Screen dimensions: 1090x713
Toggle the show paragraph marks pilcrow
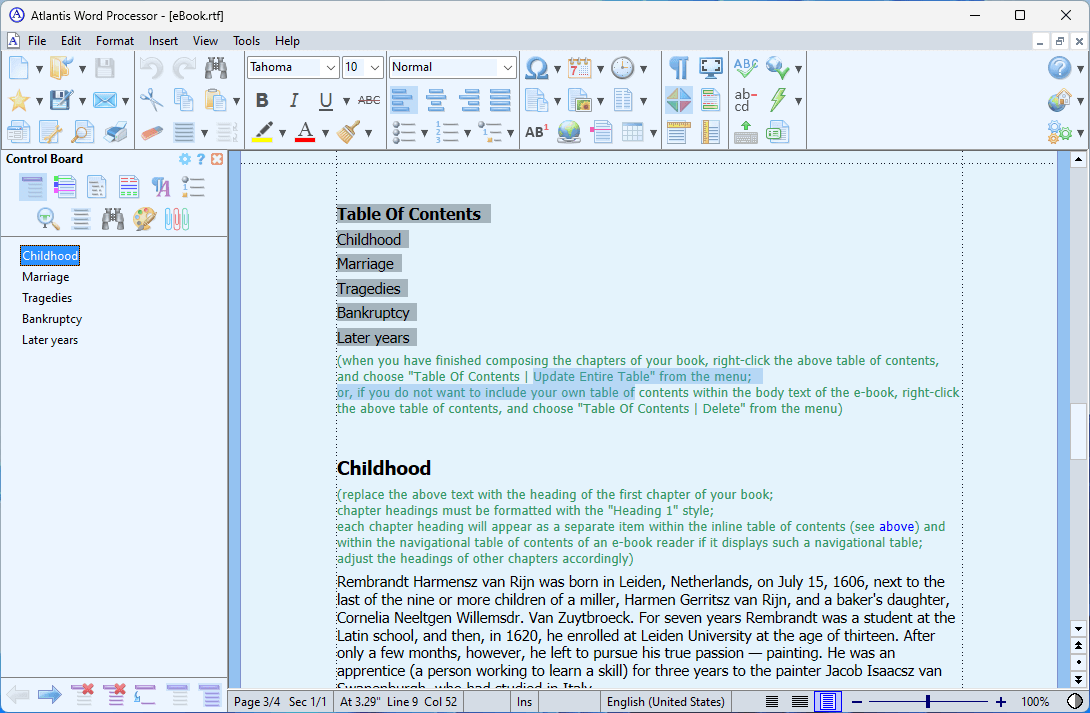[678, 68]
